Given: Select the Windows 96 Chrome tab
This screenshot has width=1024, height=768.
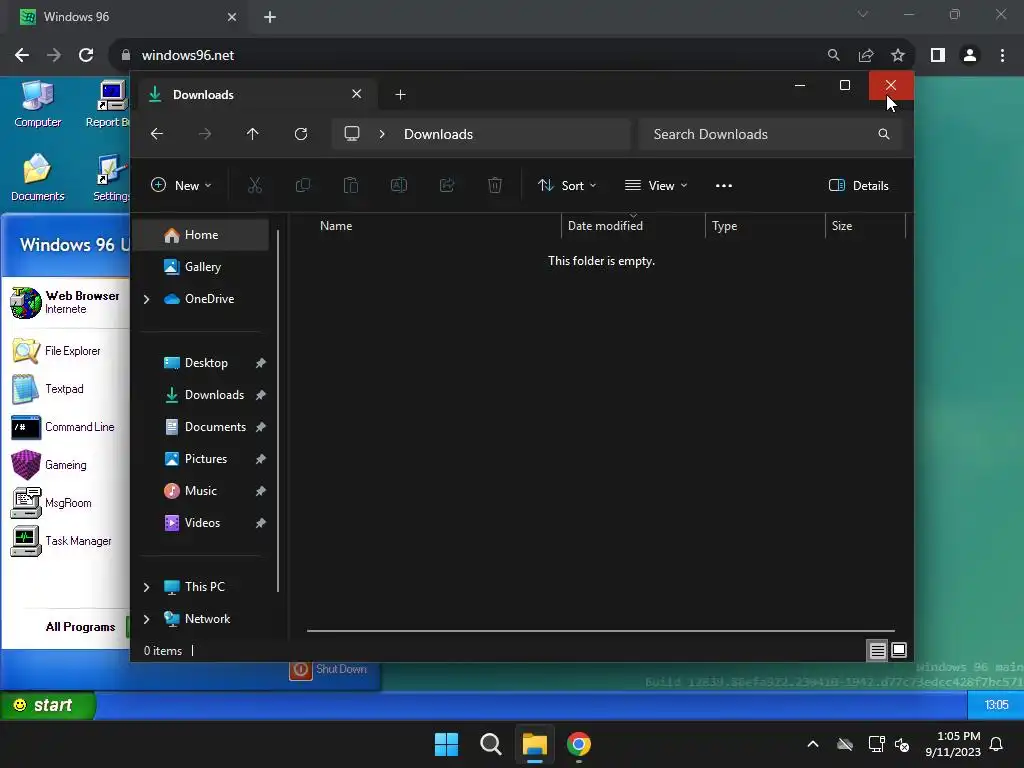Looking at the screenshot, I should coord(127,17).
